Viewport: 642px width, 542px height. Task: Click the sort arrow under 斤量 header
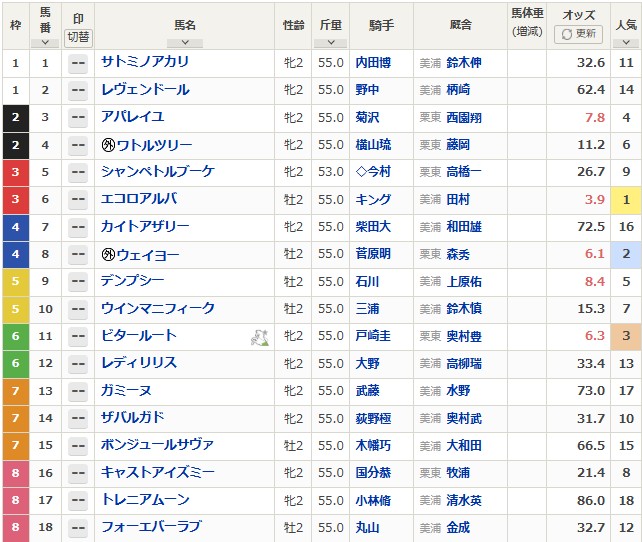[x=329, y=43]
